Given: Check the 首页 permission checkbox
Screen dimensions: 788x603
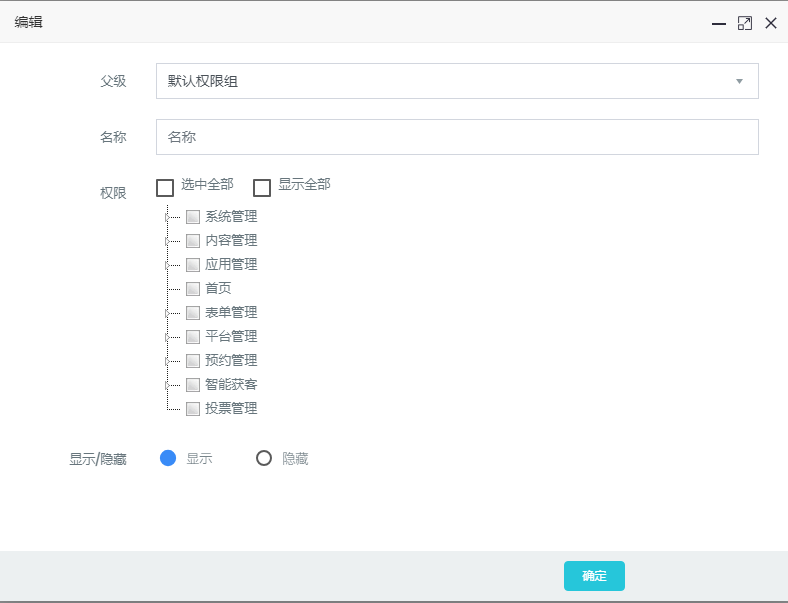Looking at the screenshot, I should pos(193,289).
